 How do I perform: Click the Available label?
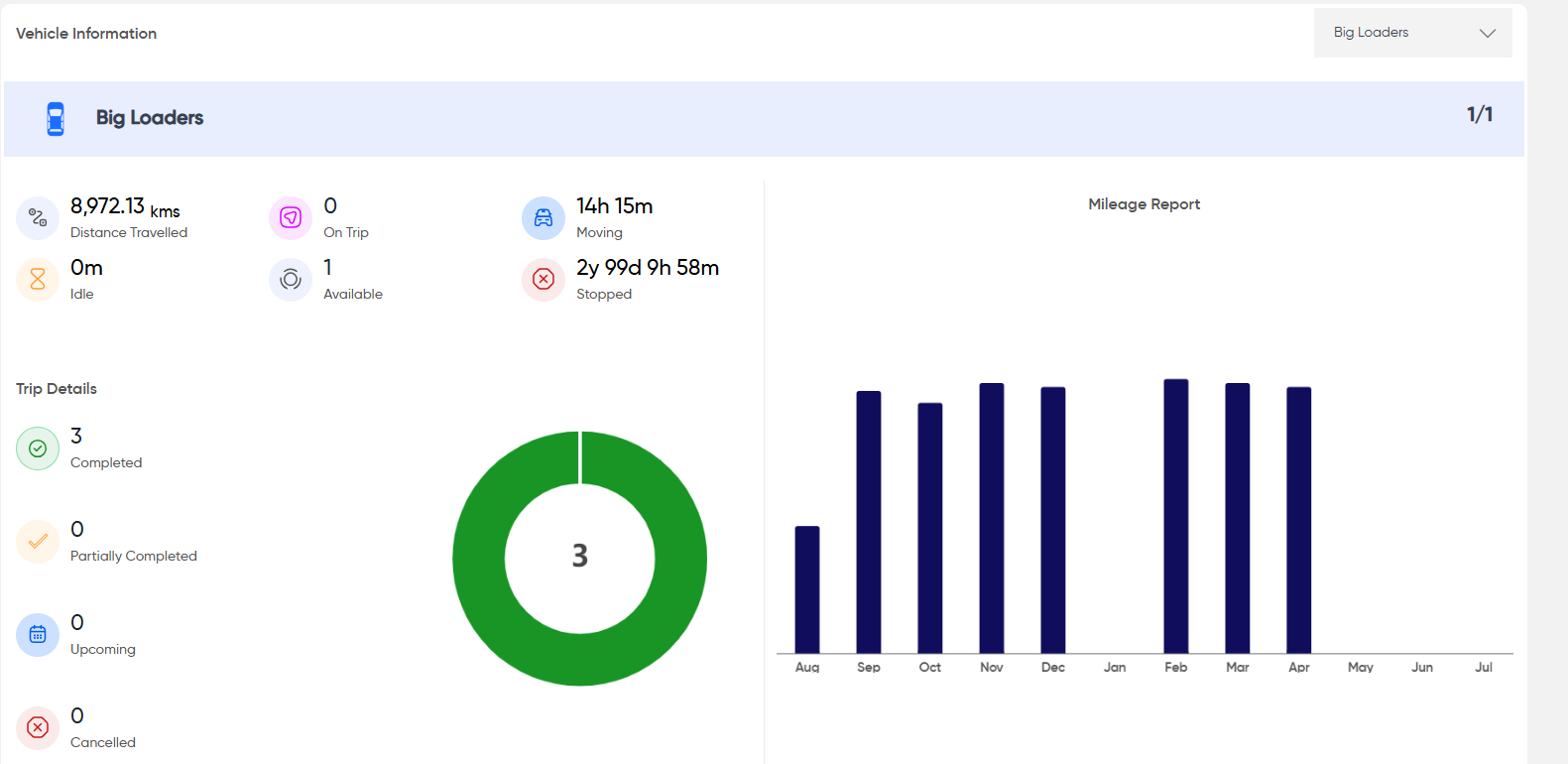(353, 295)
